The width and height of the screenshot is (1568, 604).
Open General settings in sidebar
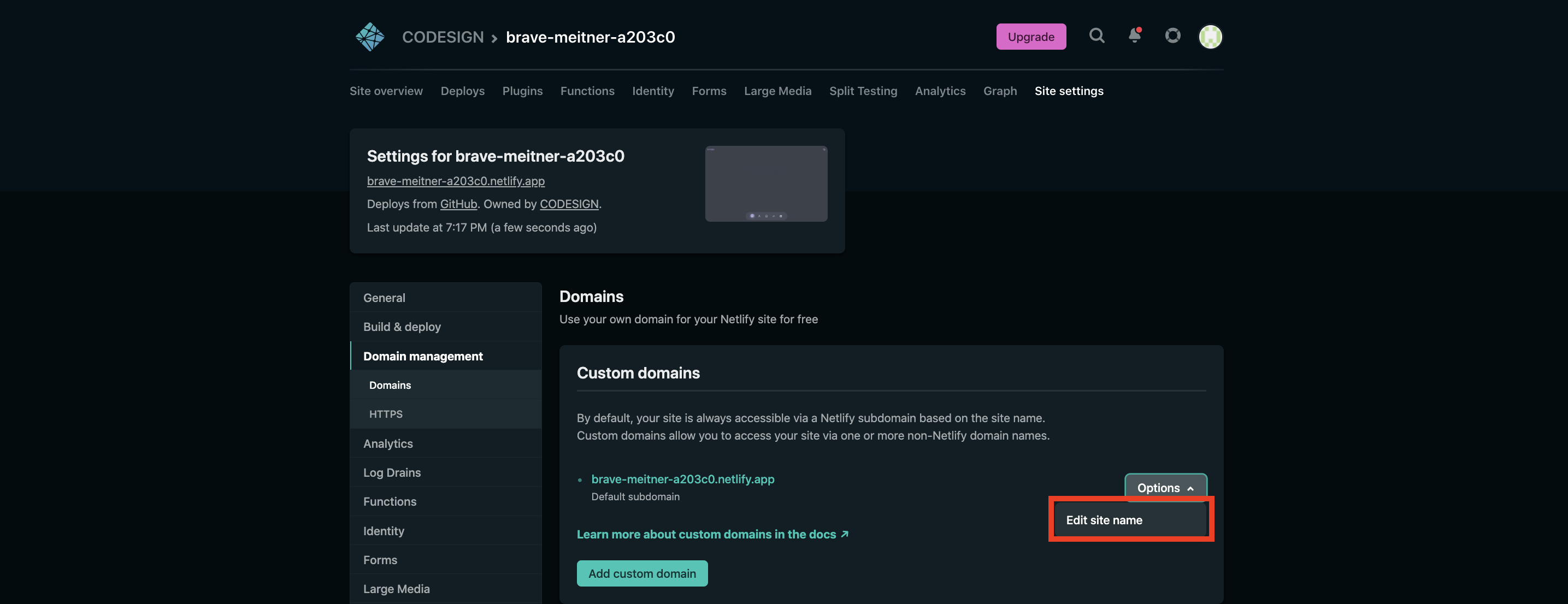tap(384, 298)
